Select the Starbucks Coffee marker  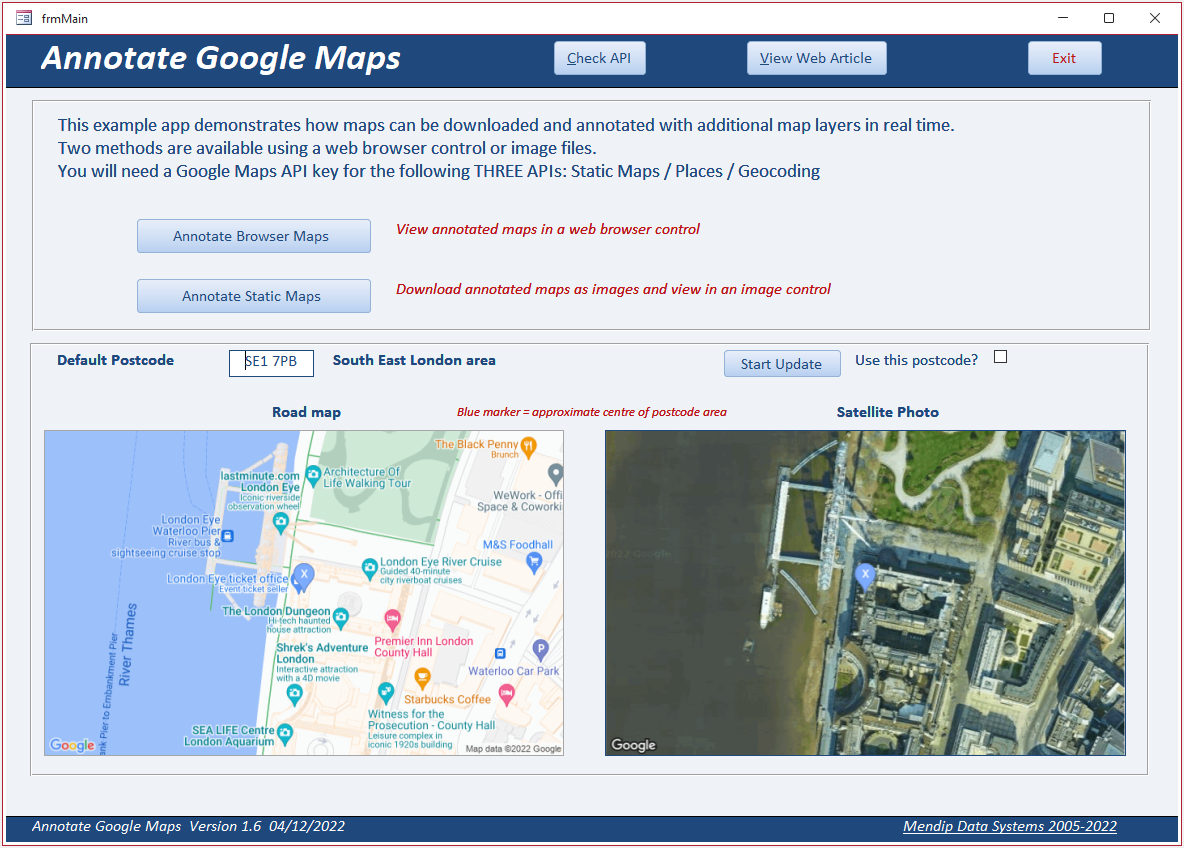pyautogui.click(x=423, y=678)
